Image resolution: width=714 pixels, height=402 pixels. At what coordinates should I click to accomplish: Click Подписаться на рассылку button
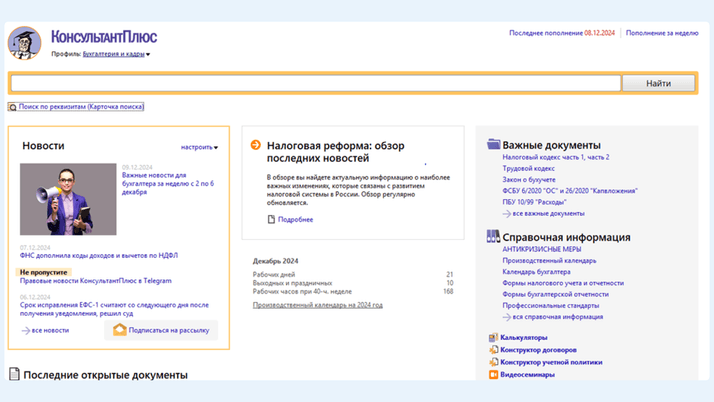tap(161, 330)
